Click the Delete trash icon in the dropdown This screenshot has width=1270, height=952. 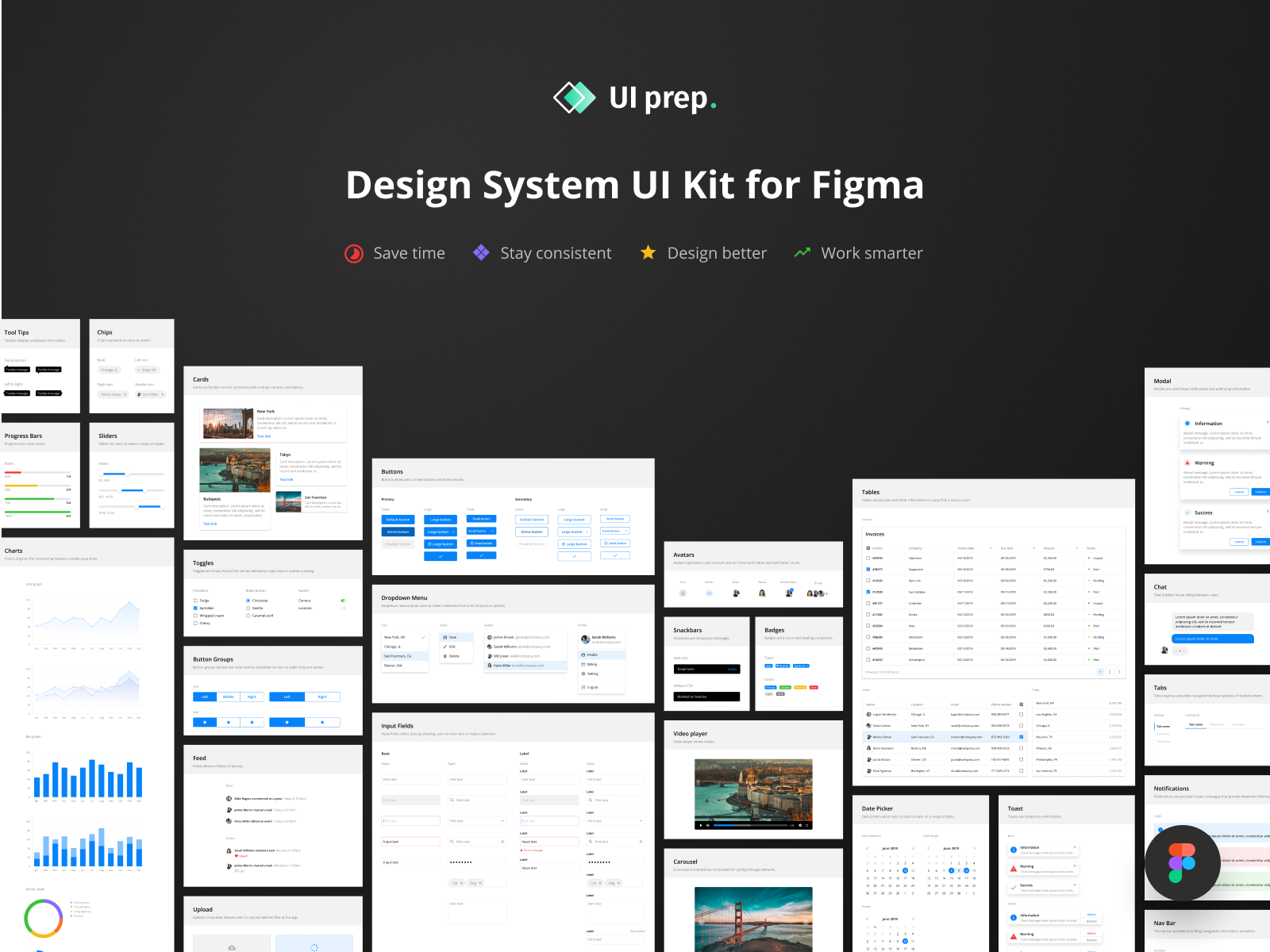coord(444,656)
